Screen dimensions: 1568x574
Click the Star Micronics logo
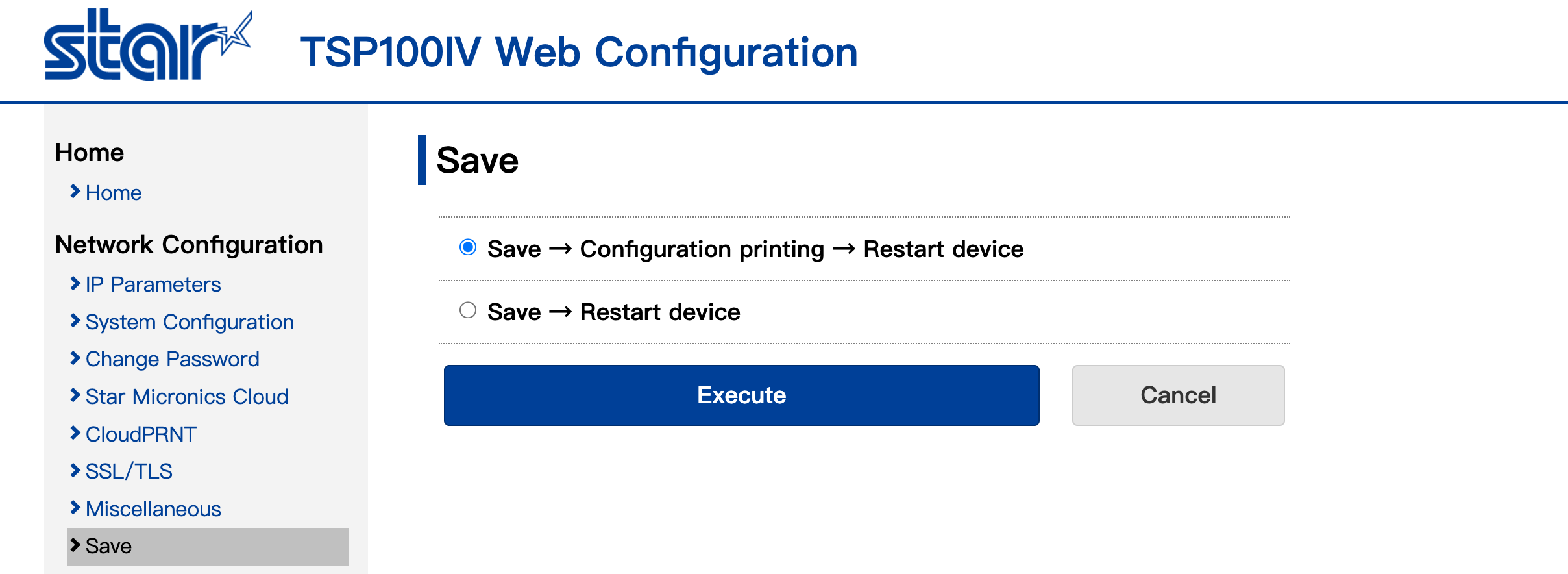[x=147, y=45]
